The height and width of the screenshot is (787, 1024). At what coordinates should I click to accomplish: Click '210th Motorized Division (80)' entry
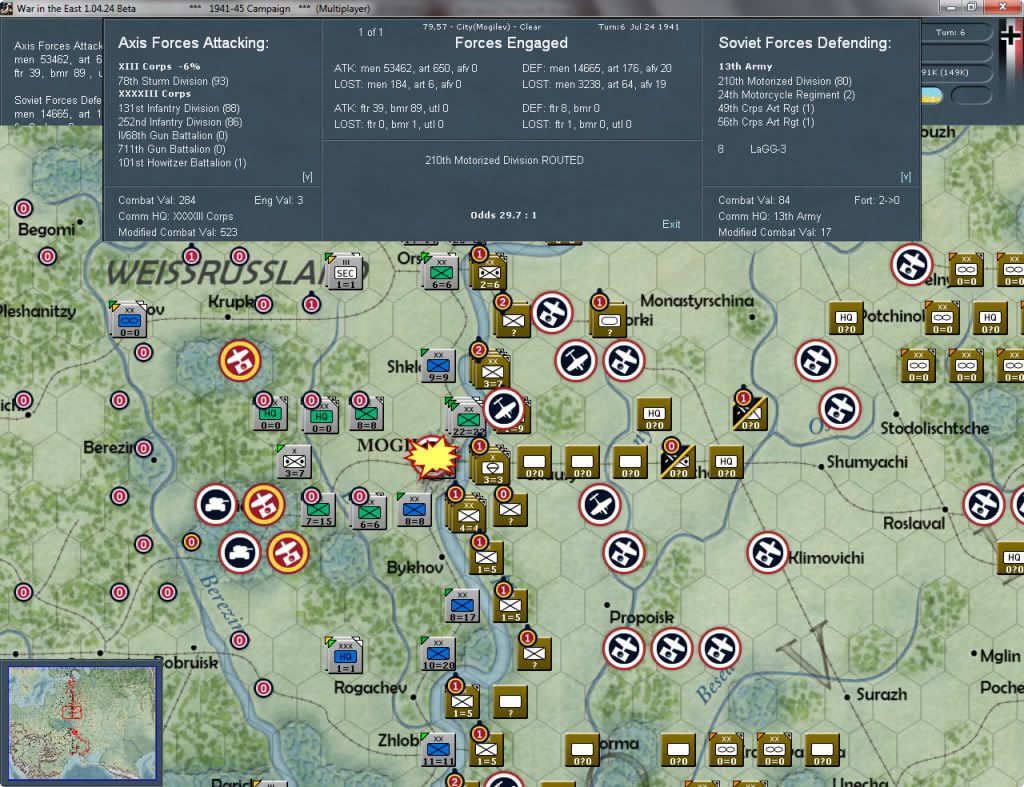785,81
